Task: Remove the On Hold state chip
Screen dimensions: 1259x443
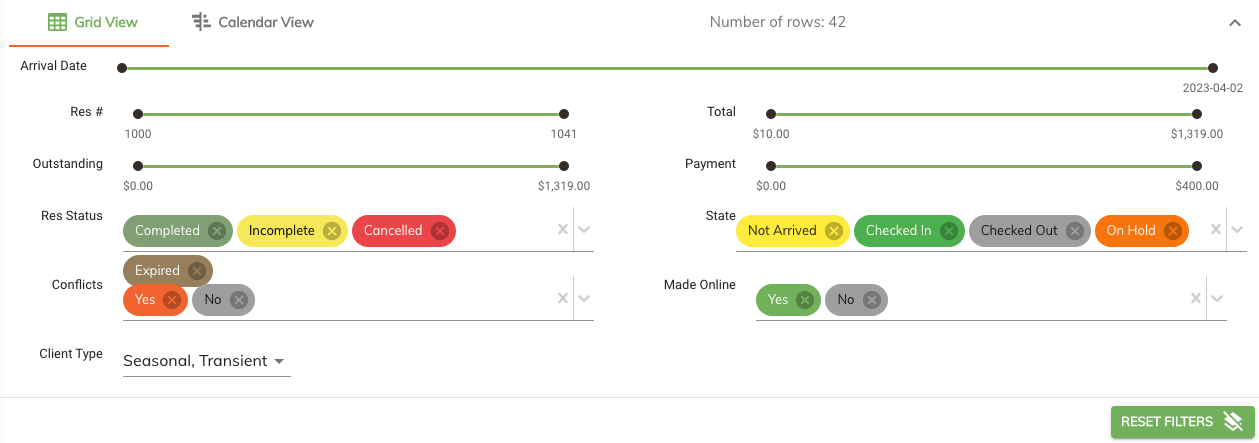Action: [x=1172, y=231]
